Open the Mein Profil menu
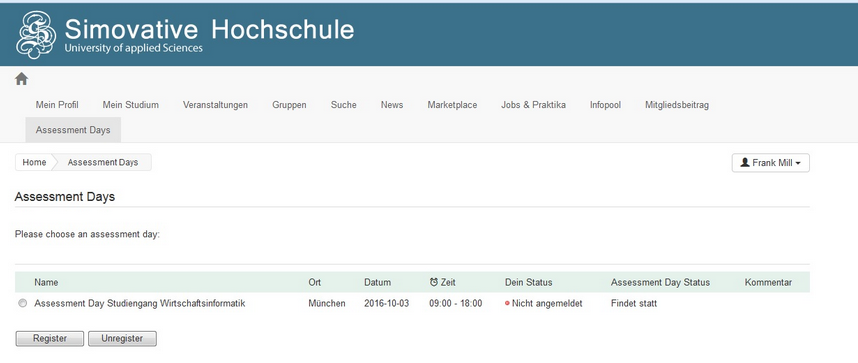This screenshot has height=363, width=858. [57, 105]
